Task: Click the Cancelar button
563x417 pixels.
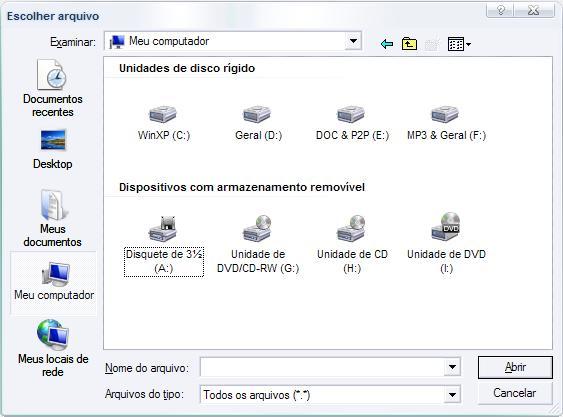Action: pyautogui.click(x=515, y=393)
